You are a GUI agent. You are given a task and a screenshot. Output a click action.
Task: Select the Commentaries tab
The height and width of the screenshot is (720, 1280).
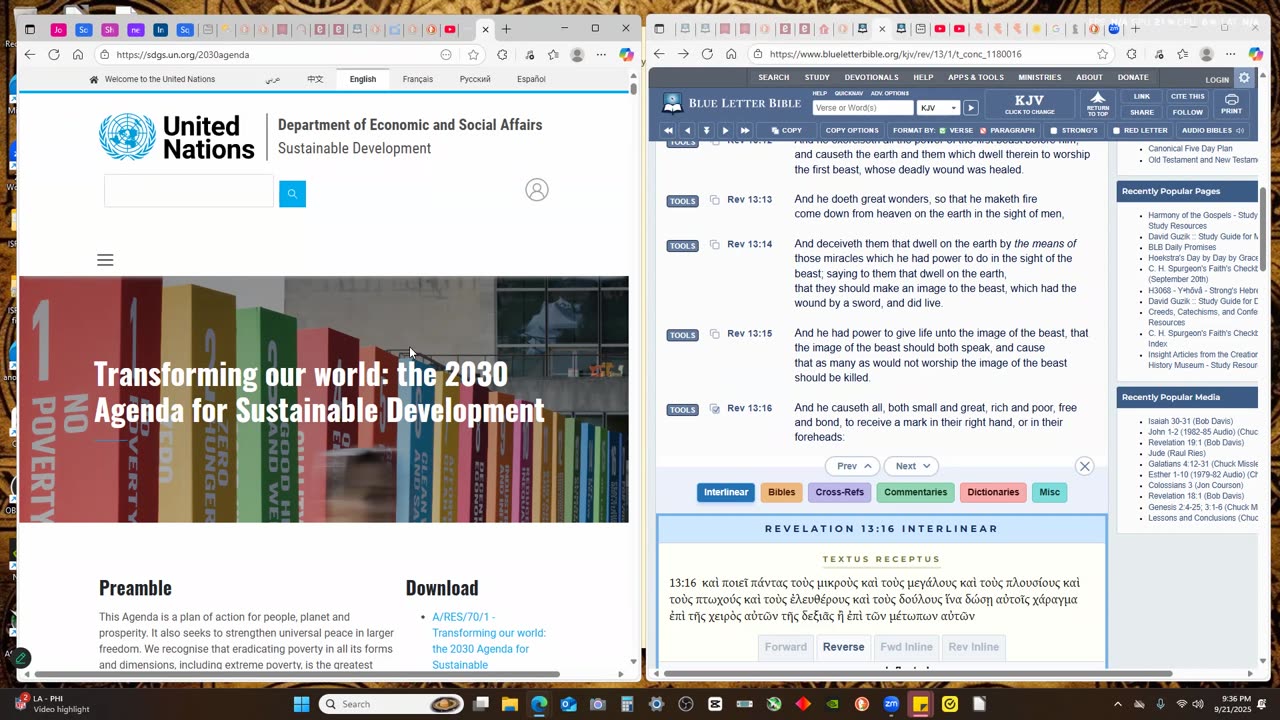click(x=915, y=492)
